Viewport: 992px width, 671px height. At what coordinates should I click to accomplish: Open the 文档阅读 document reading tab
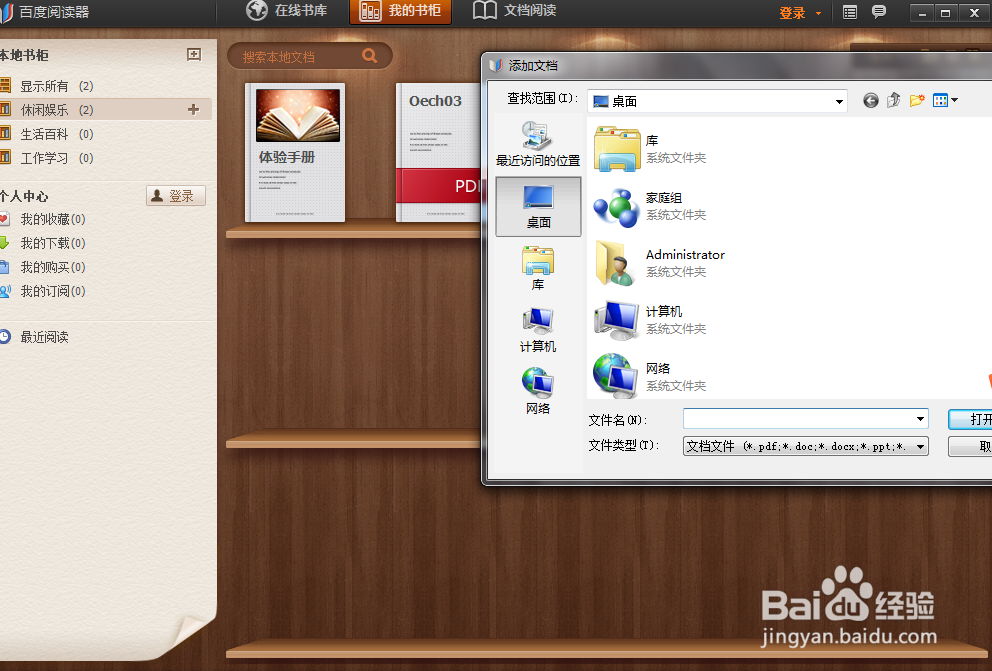[514, 11]
